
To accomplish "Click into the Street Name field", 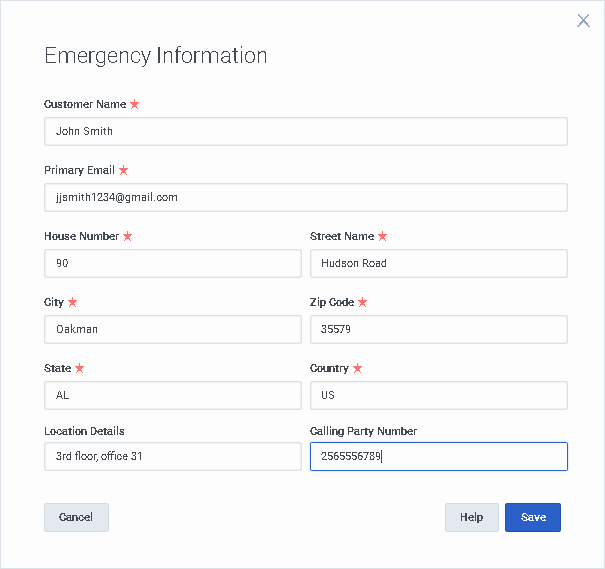I will pyautogui.click(x=438, y=263).
